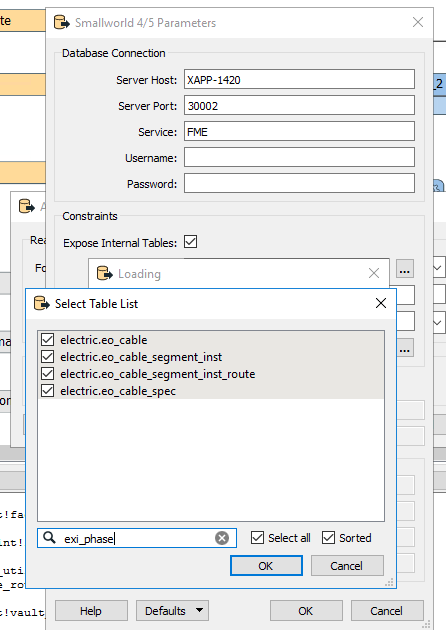Click the Username field

coord(299,158)
